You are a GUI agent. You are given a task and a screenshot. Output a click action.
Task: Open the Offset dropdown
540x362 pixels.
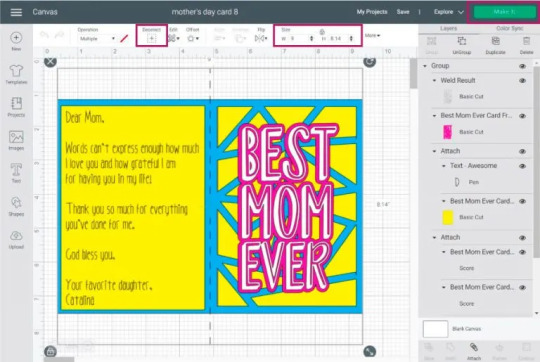click(x=193, y=39)
